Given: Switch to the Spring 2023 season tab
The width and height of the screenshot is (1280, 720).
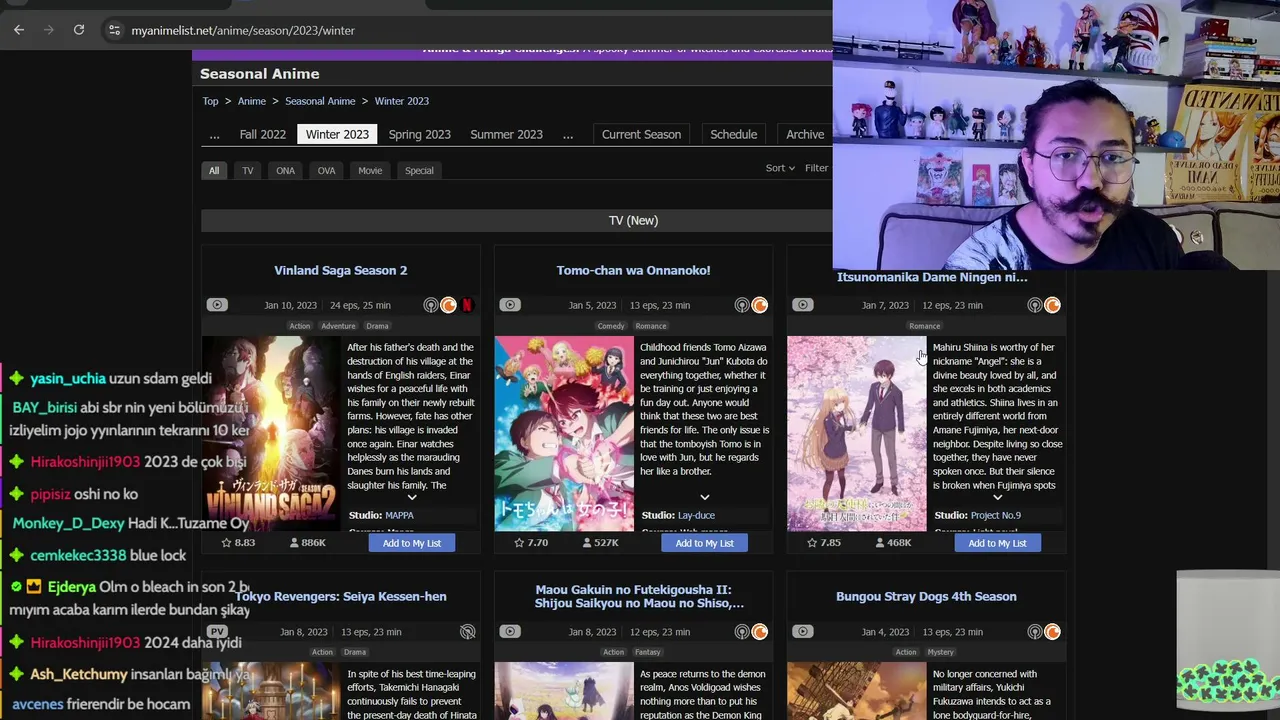Looking at the screenshot, I should [x=420, y=134].
